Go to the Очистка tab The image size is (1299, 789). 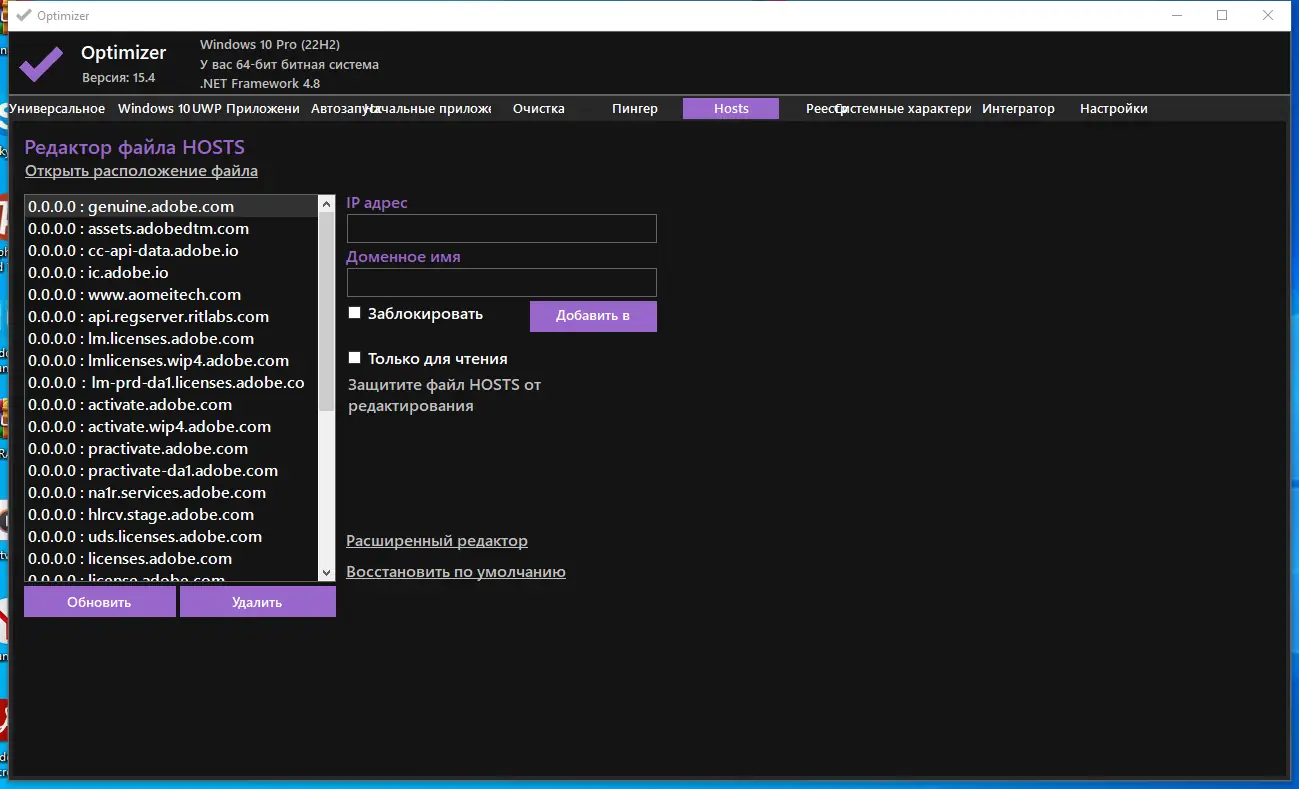(x=539, y=109)
